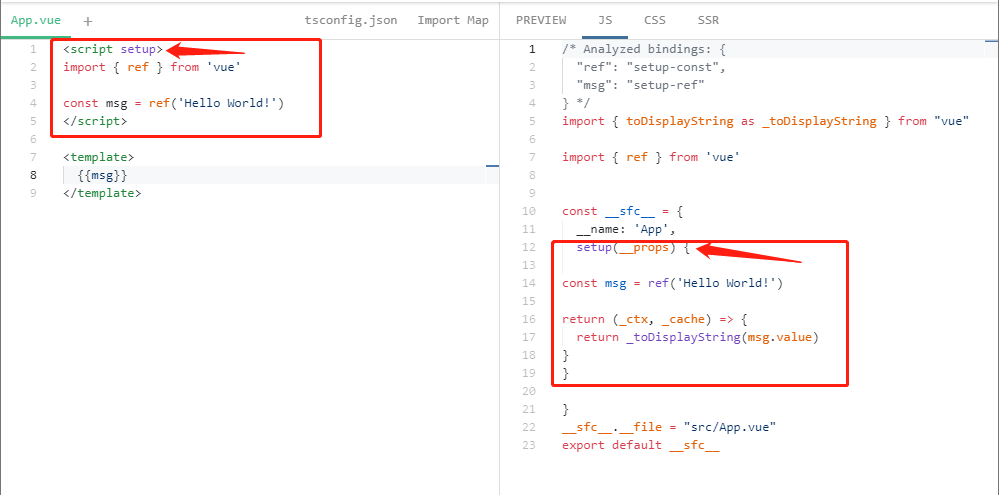Switch to the JS output tab

(x=605, y=20)
